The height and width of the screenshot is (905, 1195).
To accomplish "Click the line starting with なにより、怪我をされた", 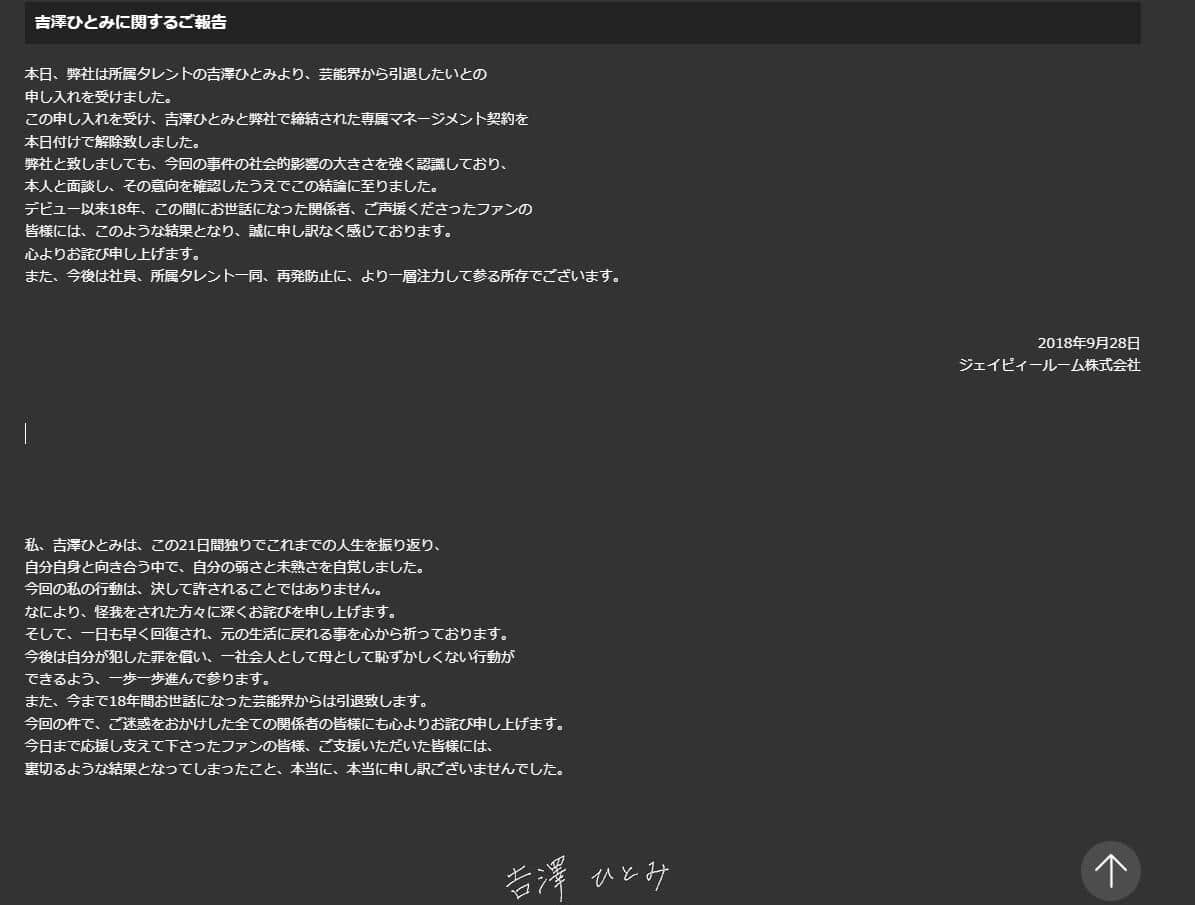I will 210,611.
